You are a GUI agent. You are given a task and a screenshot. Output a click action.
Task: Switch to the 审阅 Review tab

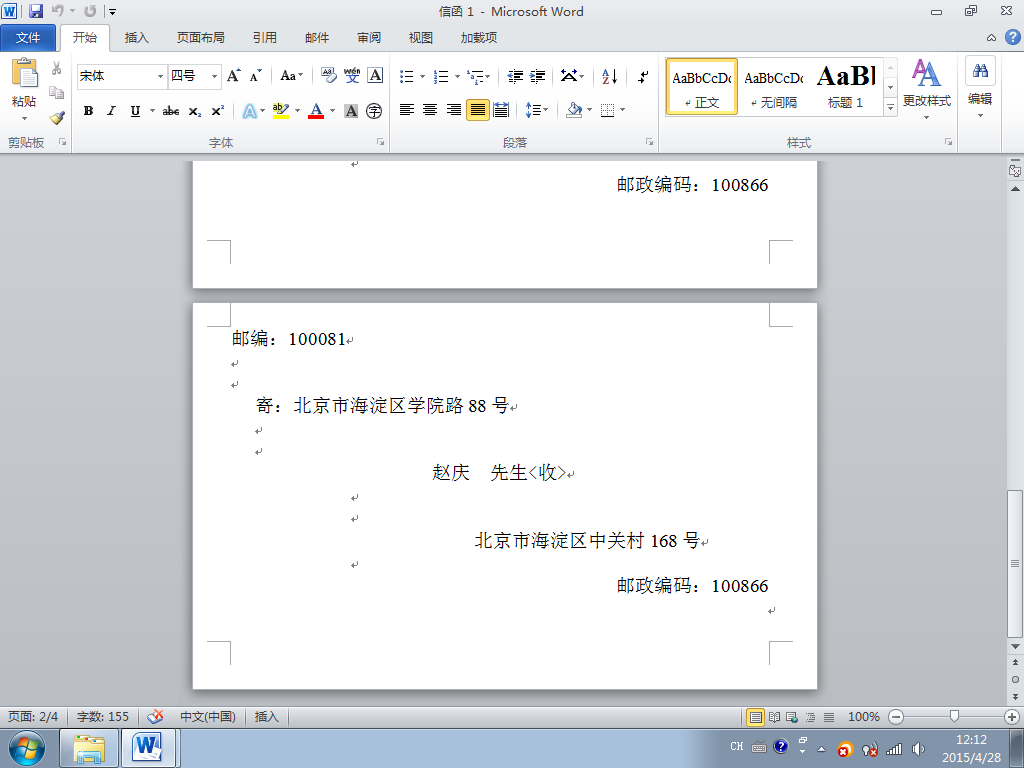pyautogui.click(x=369, y=38)
